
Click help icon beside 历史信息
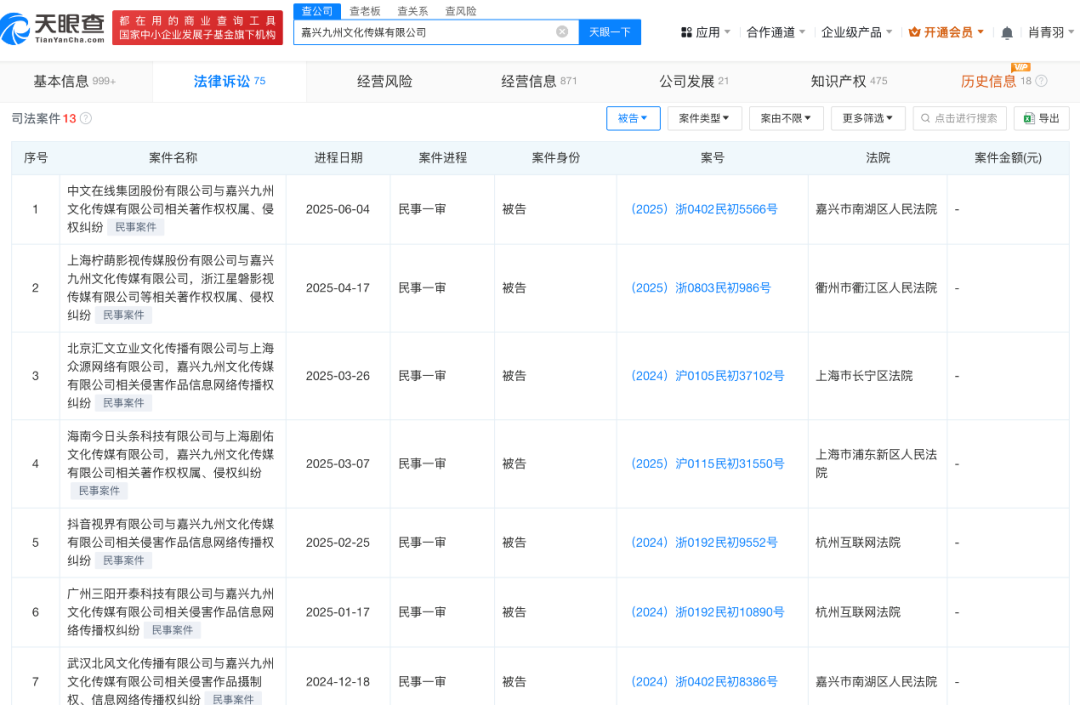(1041, 81)
